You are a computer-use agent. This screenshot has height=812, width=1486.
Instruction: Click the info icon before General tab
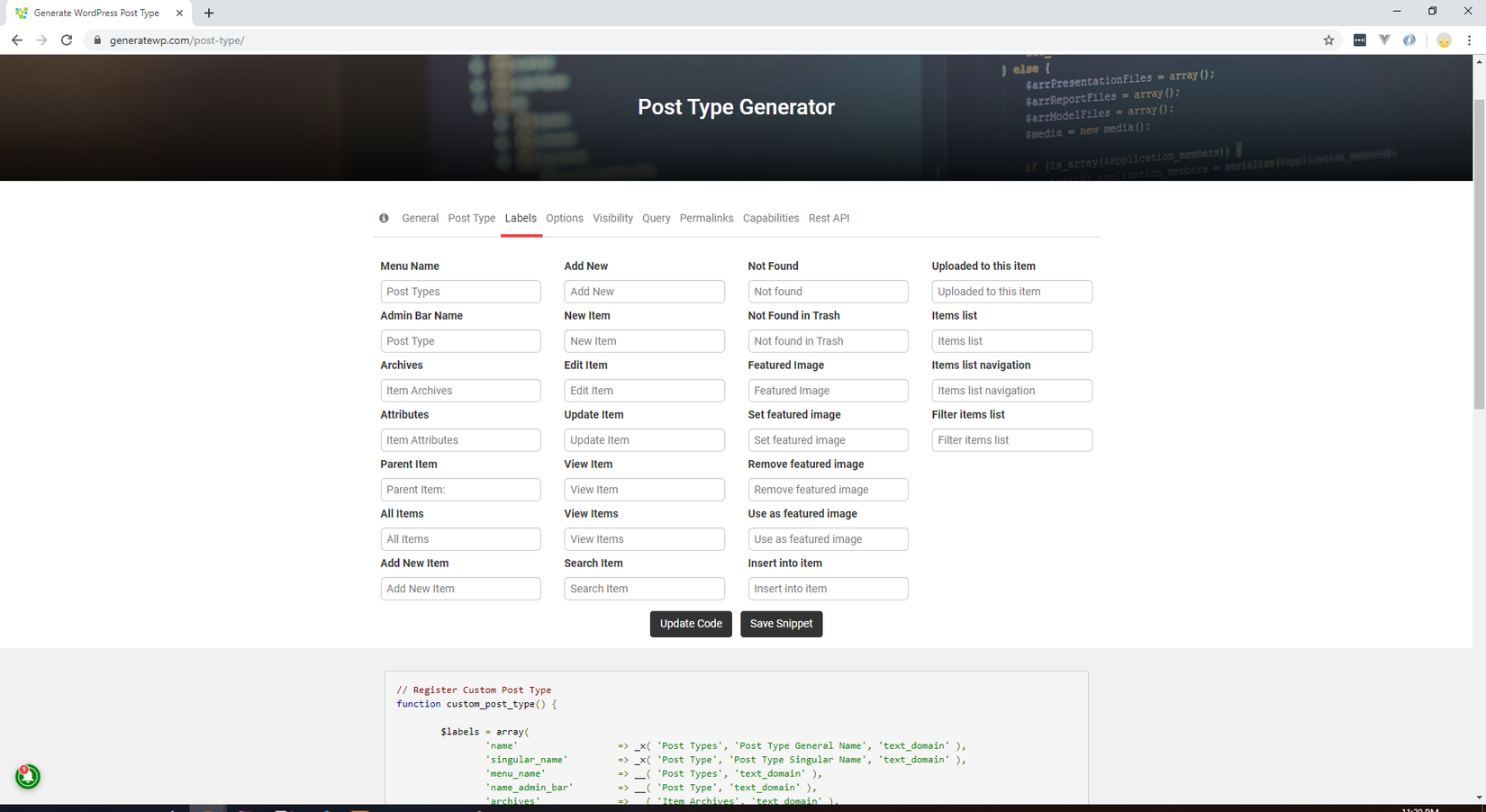point(384,218)
